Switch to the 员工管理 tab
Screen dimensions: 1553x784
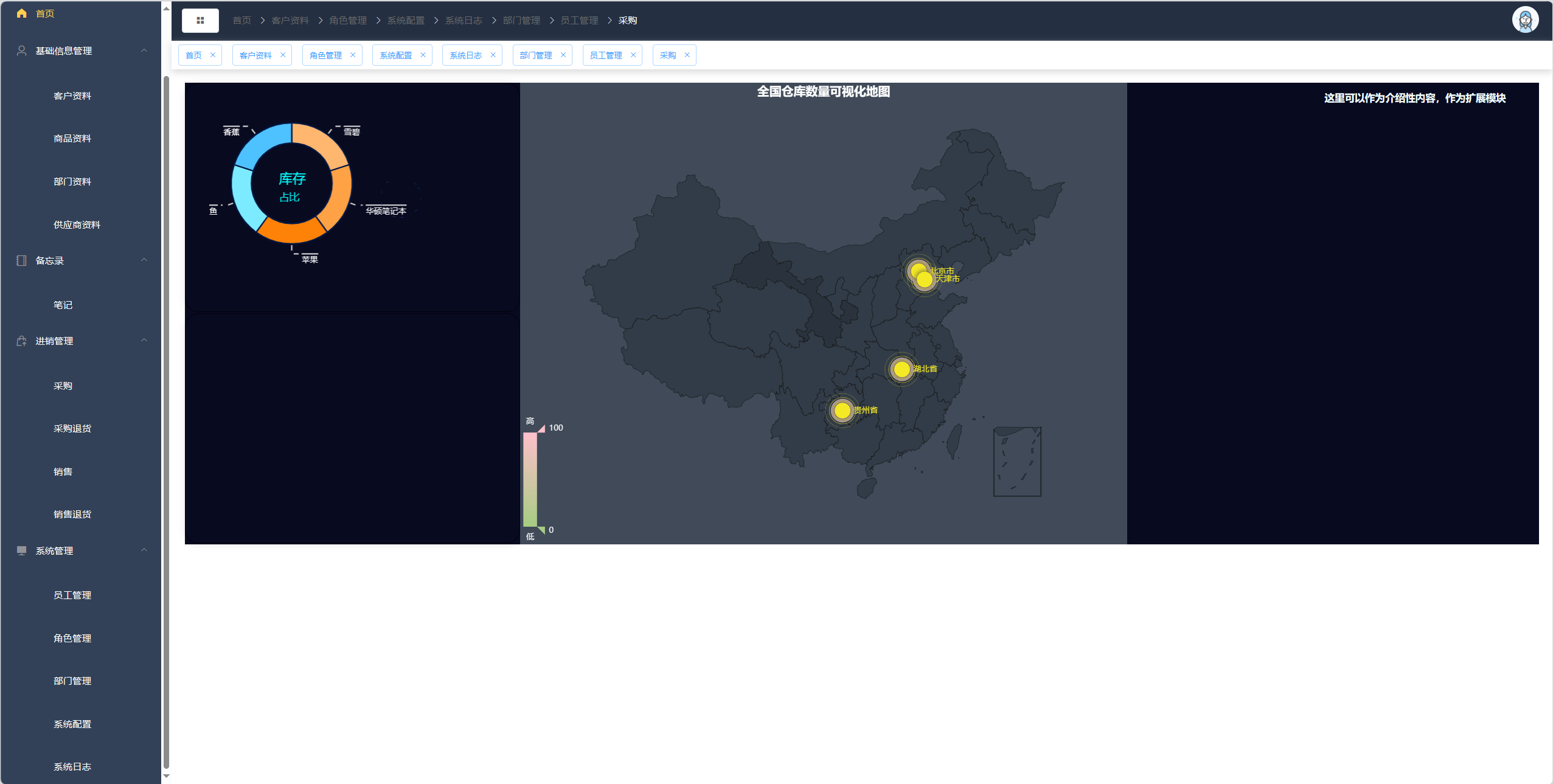point(605,55)
